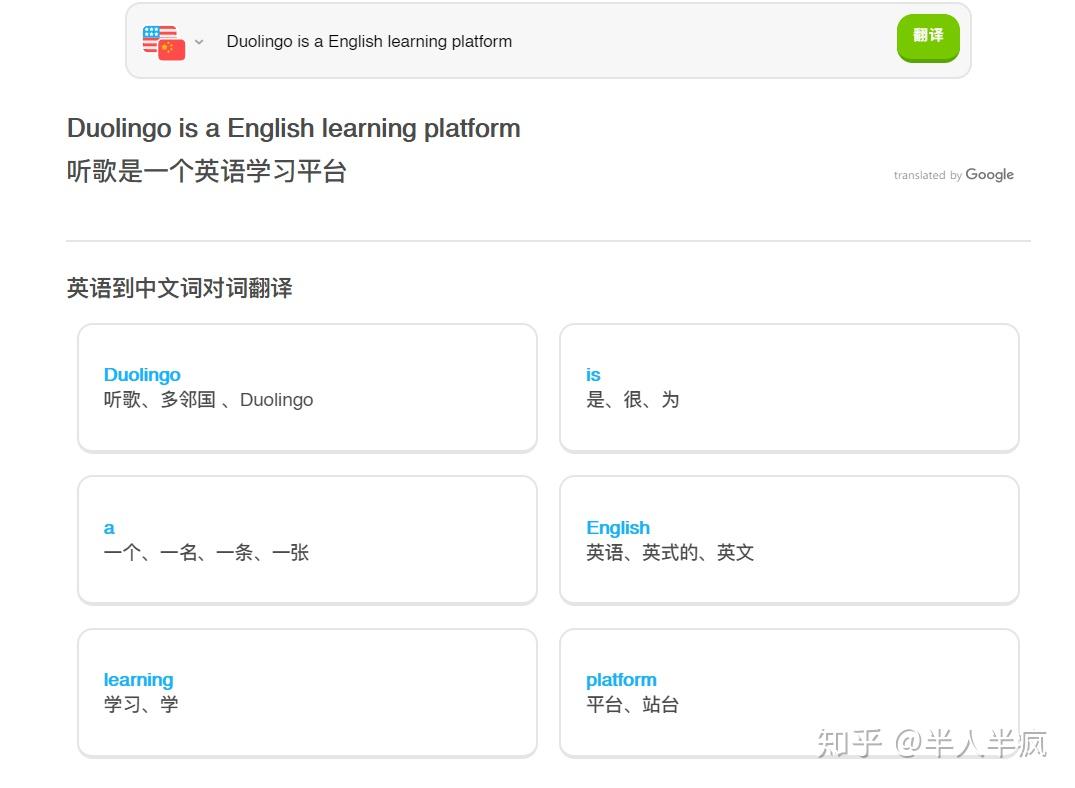This screenshot has width=1075, height=788.
Task: Click the English headline 'Duolingo is a English learning platform'
Action: [x=293, y=128]
